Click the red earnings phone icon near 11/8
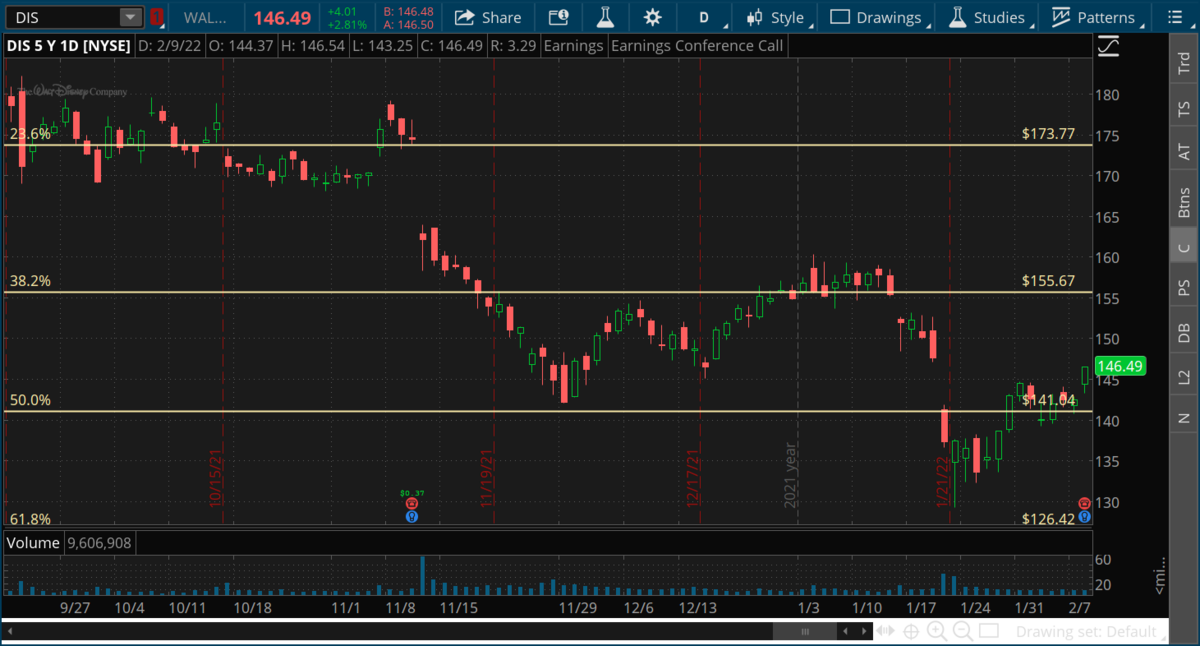This screenshot has height=646, width=1200. pos(411,504)
